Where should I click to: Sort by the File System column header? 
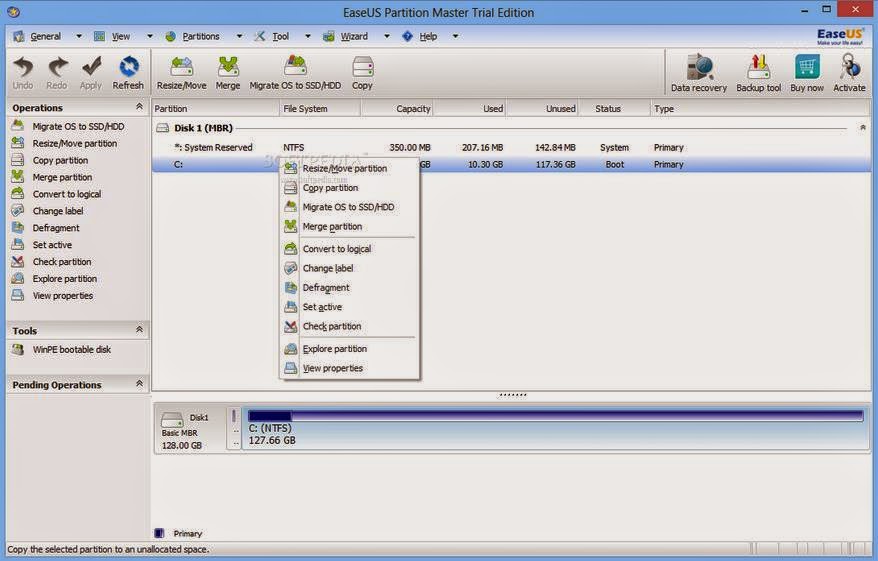(x=320, y=109)
